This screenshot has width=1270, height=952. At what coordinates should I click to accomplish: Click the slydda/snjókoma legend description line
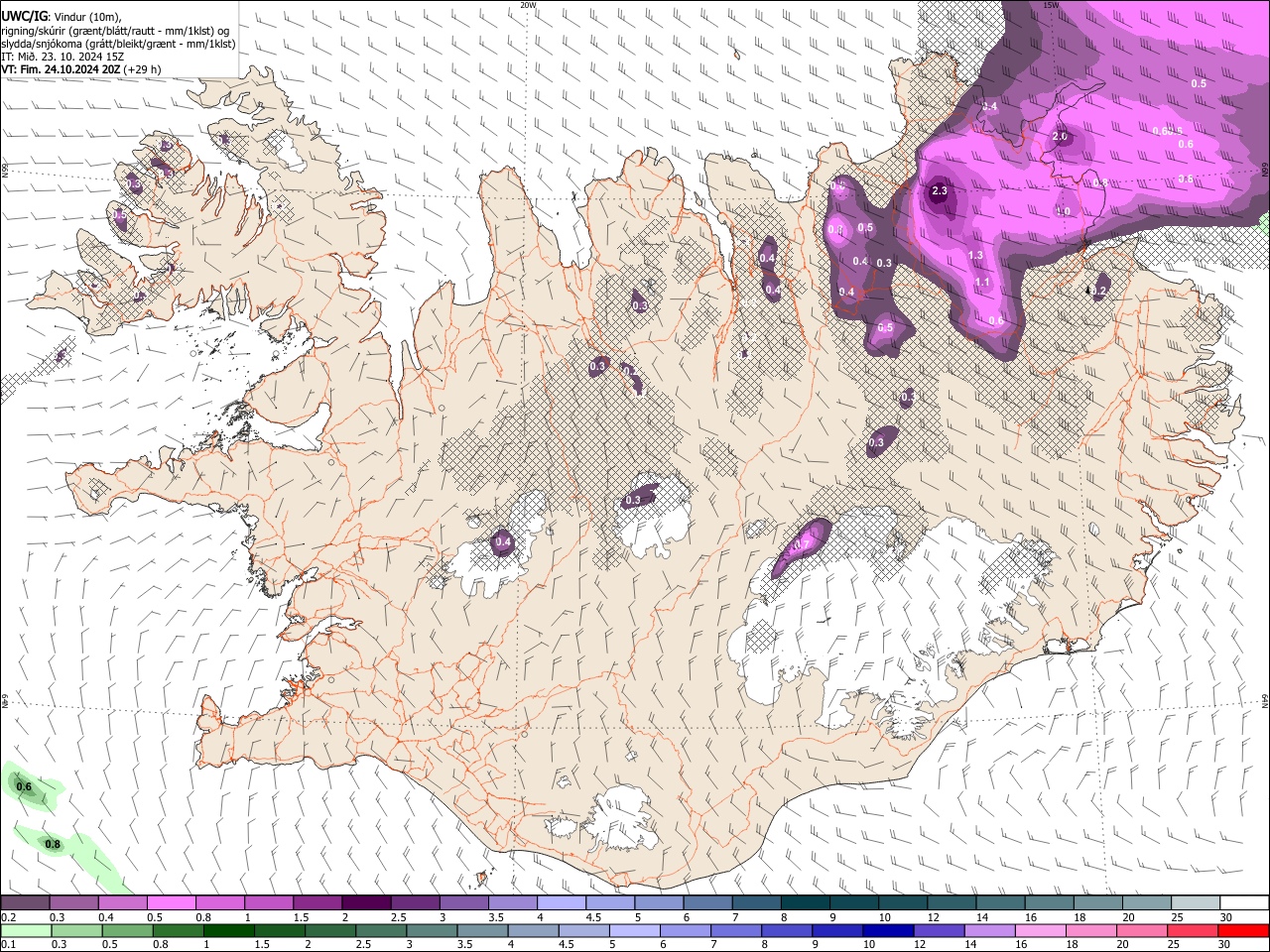(119, 44)
